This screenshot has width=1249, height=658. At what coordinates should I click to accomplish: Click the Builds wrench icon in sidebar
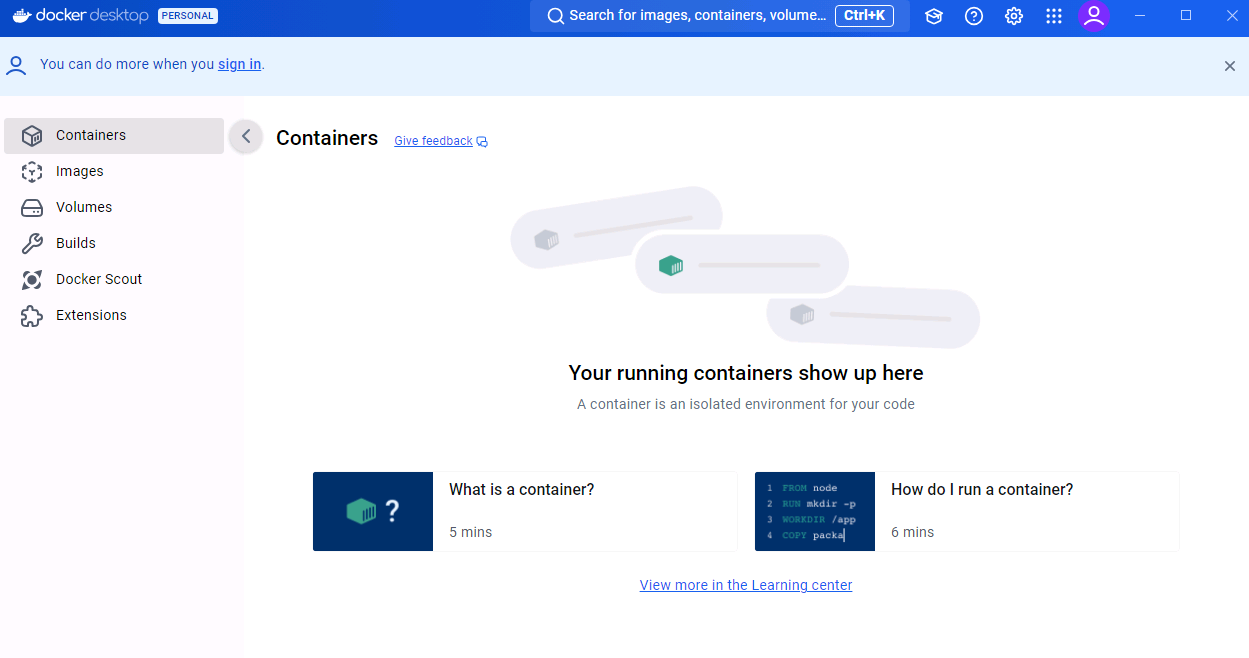(x=32, y=244)
